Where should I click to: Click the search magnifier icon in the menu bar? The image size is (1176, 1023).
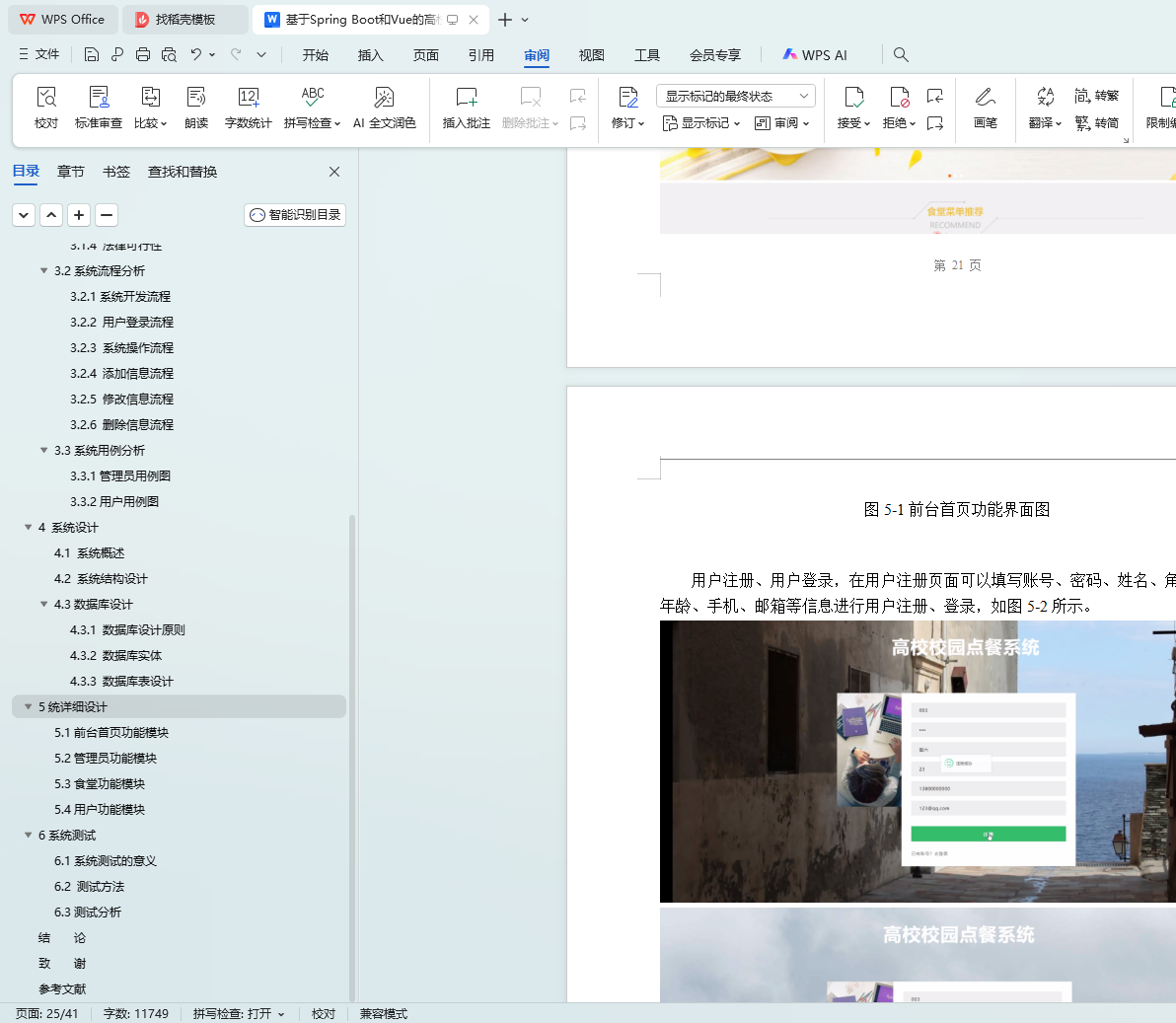coord(901,54)
